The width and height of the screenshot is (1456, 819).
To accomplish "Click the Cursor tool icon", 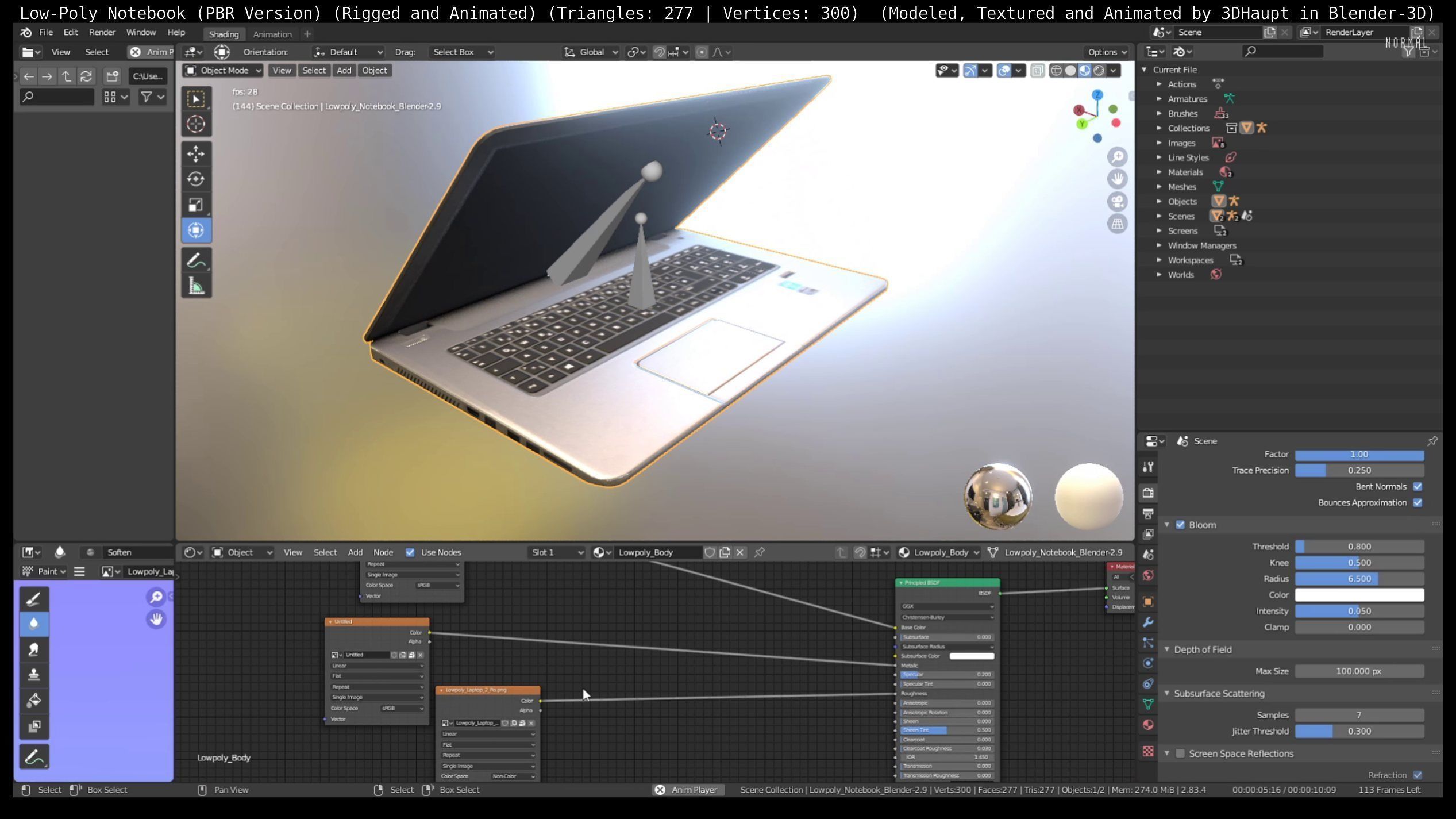I will 196,124.
